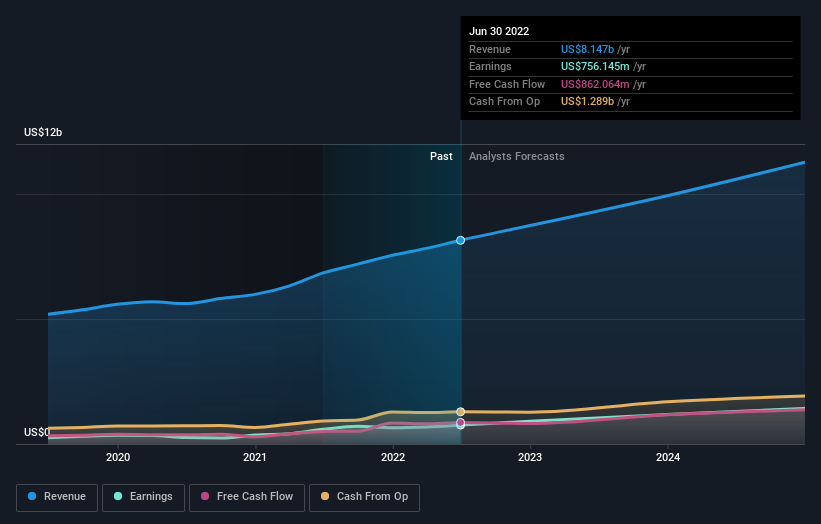The image size is (821, 524).
Task: Select the 2024 x-axis label
Action: pos(668,457)
